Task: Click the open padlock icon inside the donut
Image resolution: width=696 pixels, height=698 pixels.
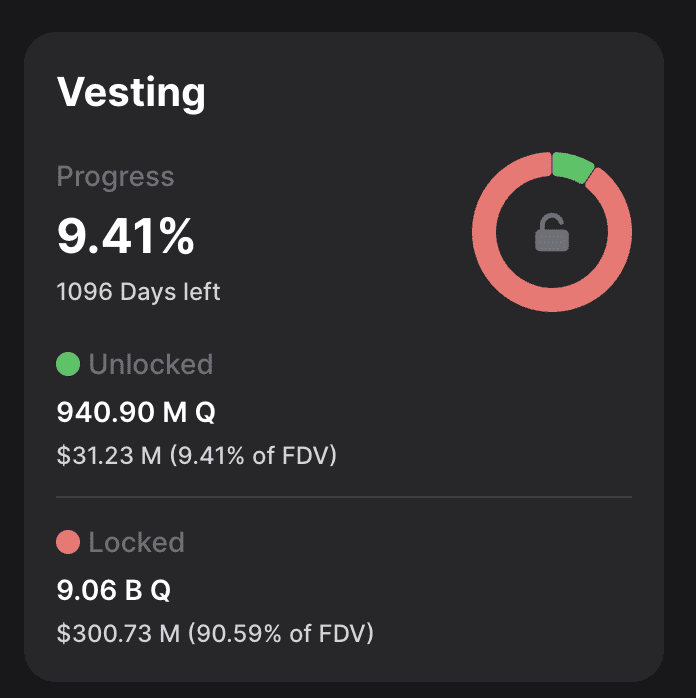Action: click(552, 233)
